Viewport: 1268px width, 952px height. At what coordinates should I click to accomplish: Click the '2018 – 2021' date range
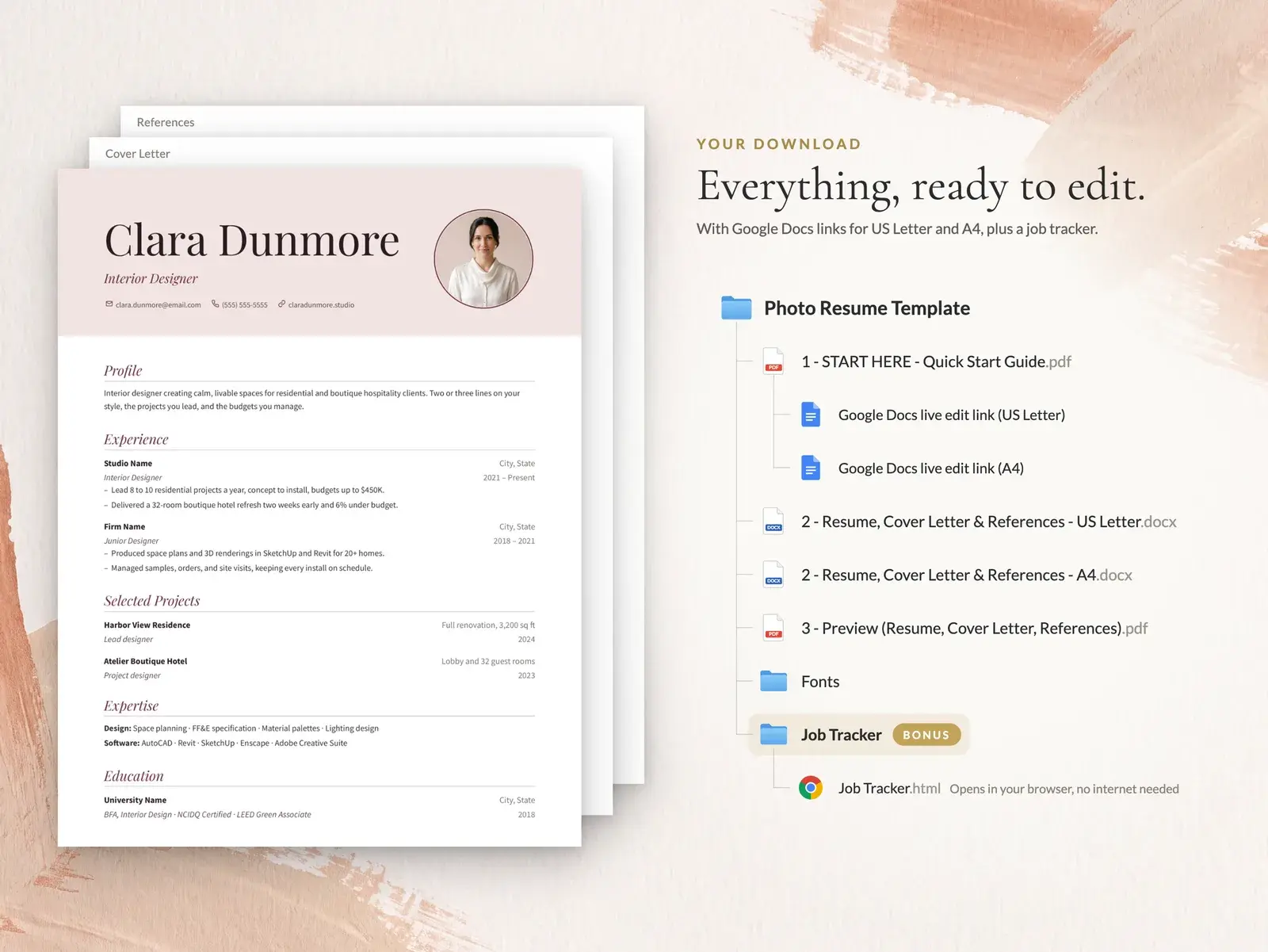[514, 541]
